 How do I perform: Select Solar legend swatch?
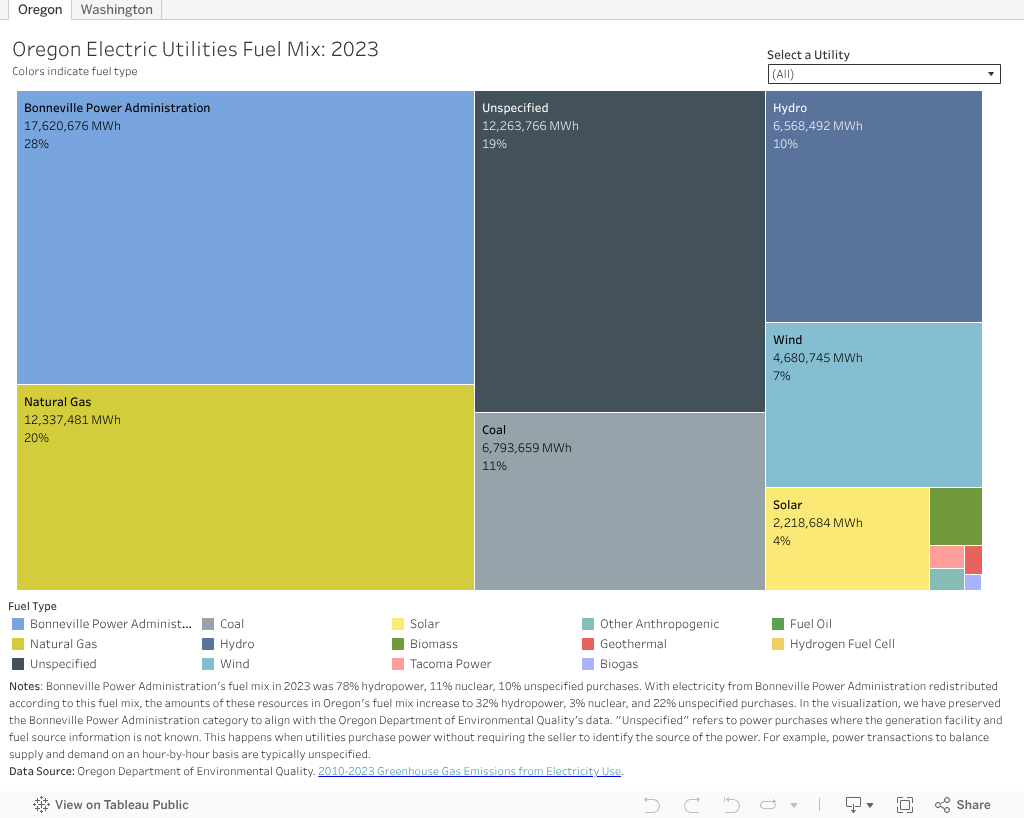(x=398, y=624)
